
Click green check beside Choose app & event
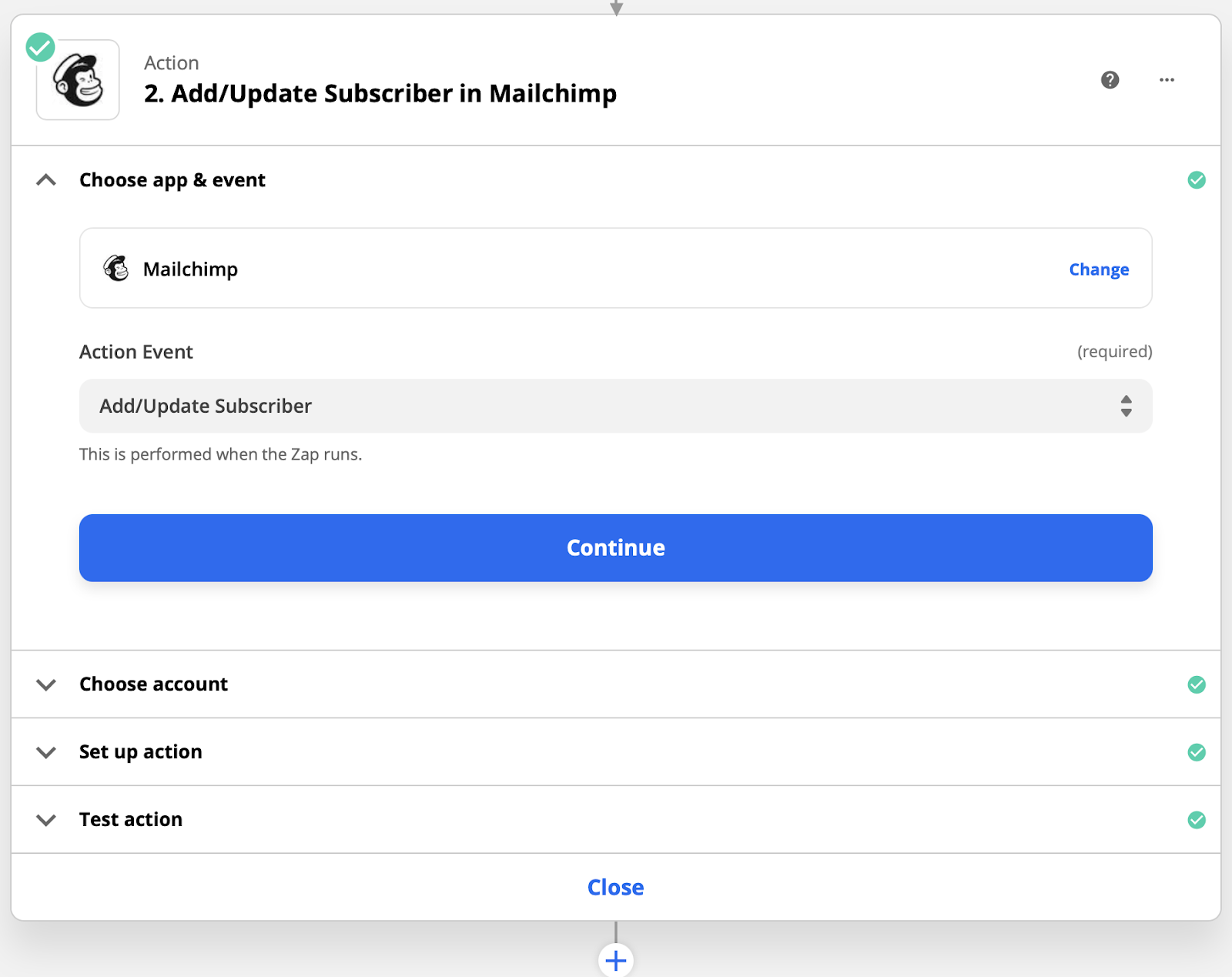point(1197,180)
